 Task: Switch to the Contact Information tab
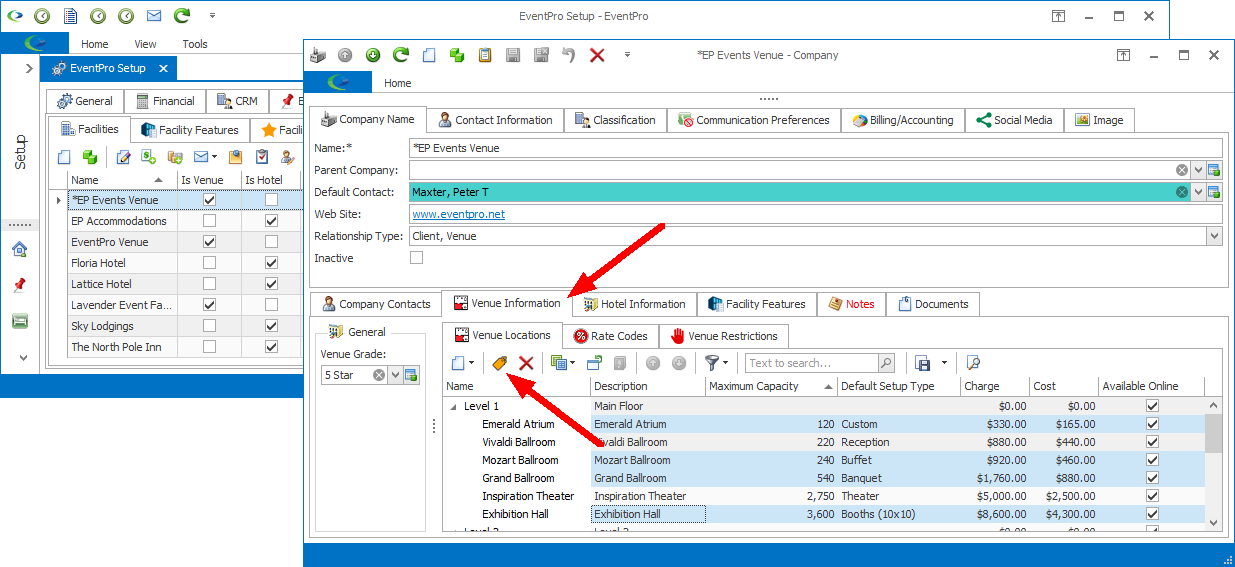point(495,120)
